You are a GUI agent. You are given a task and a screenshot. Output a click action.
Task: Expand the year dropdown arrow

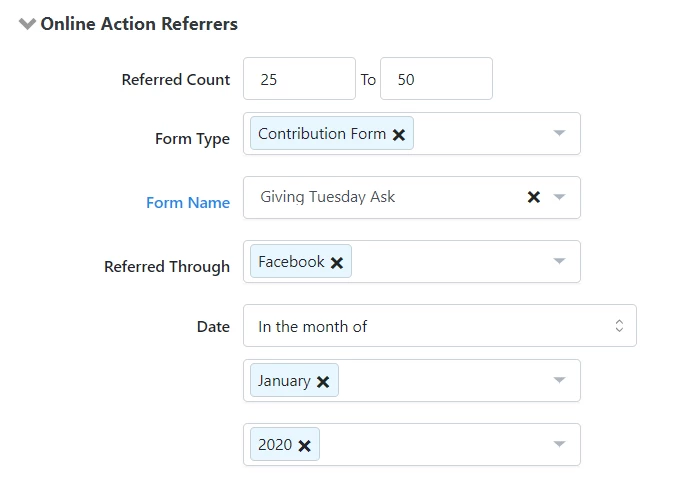click(559, 445)
